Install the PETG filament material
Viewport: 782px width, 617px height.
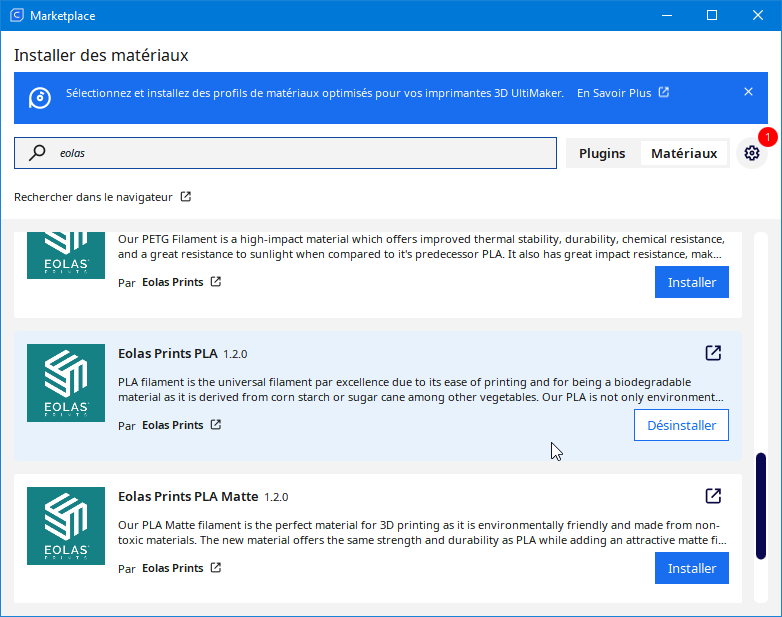tap(692, 282)
